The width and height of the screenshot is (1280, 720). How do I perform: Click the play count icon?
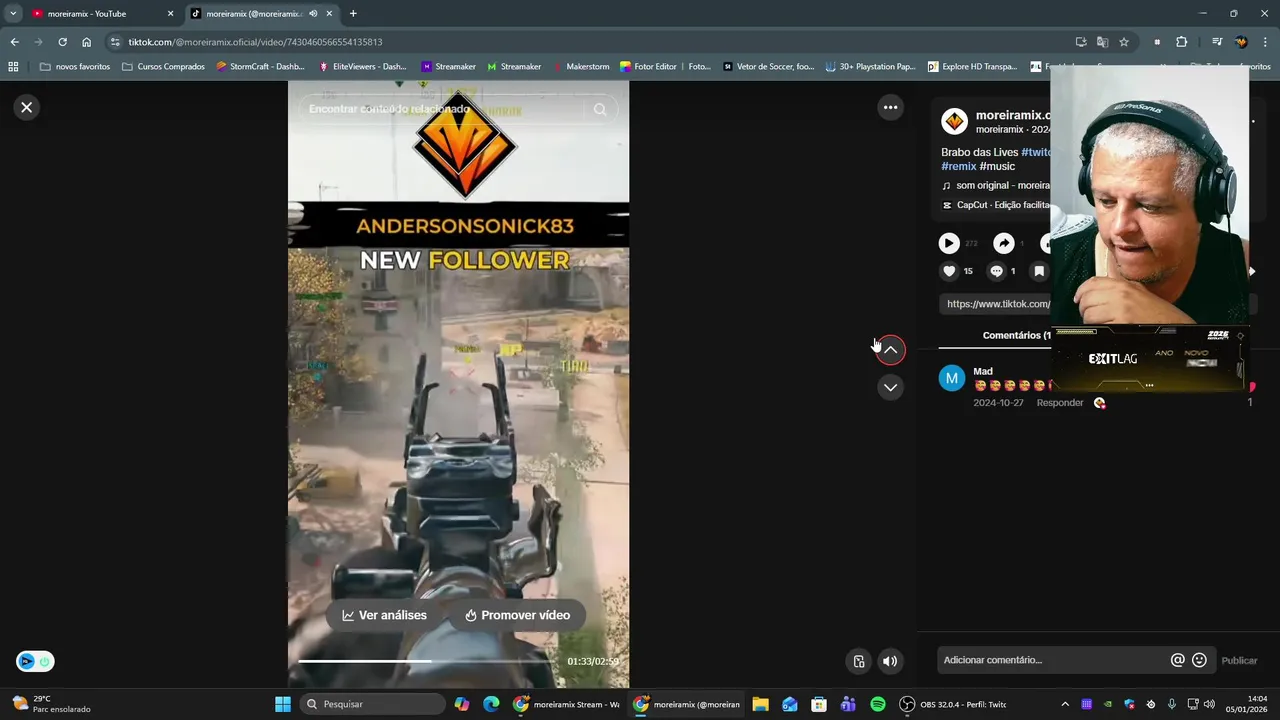point(949,243)
